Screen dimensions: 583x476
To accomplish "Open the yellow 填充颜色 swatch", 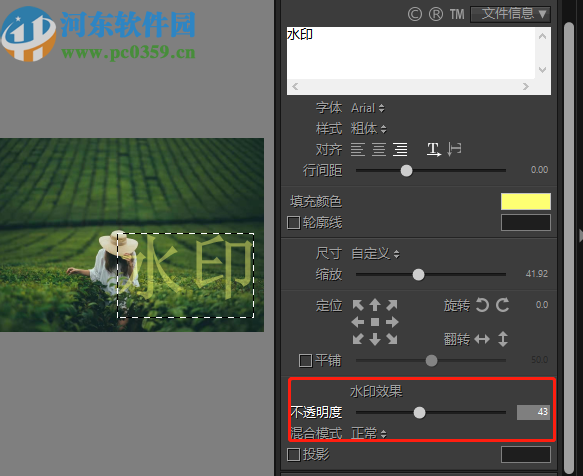I will pyautogui.click(x=526, y=202).
